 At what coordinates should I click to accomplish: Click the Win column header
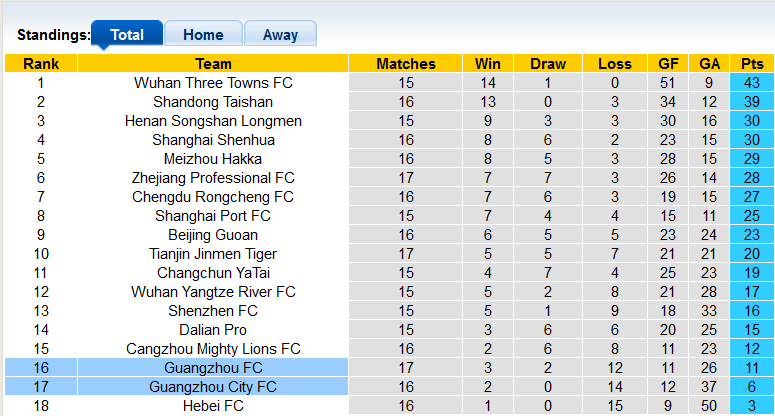489,64
